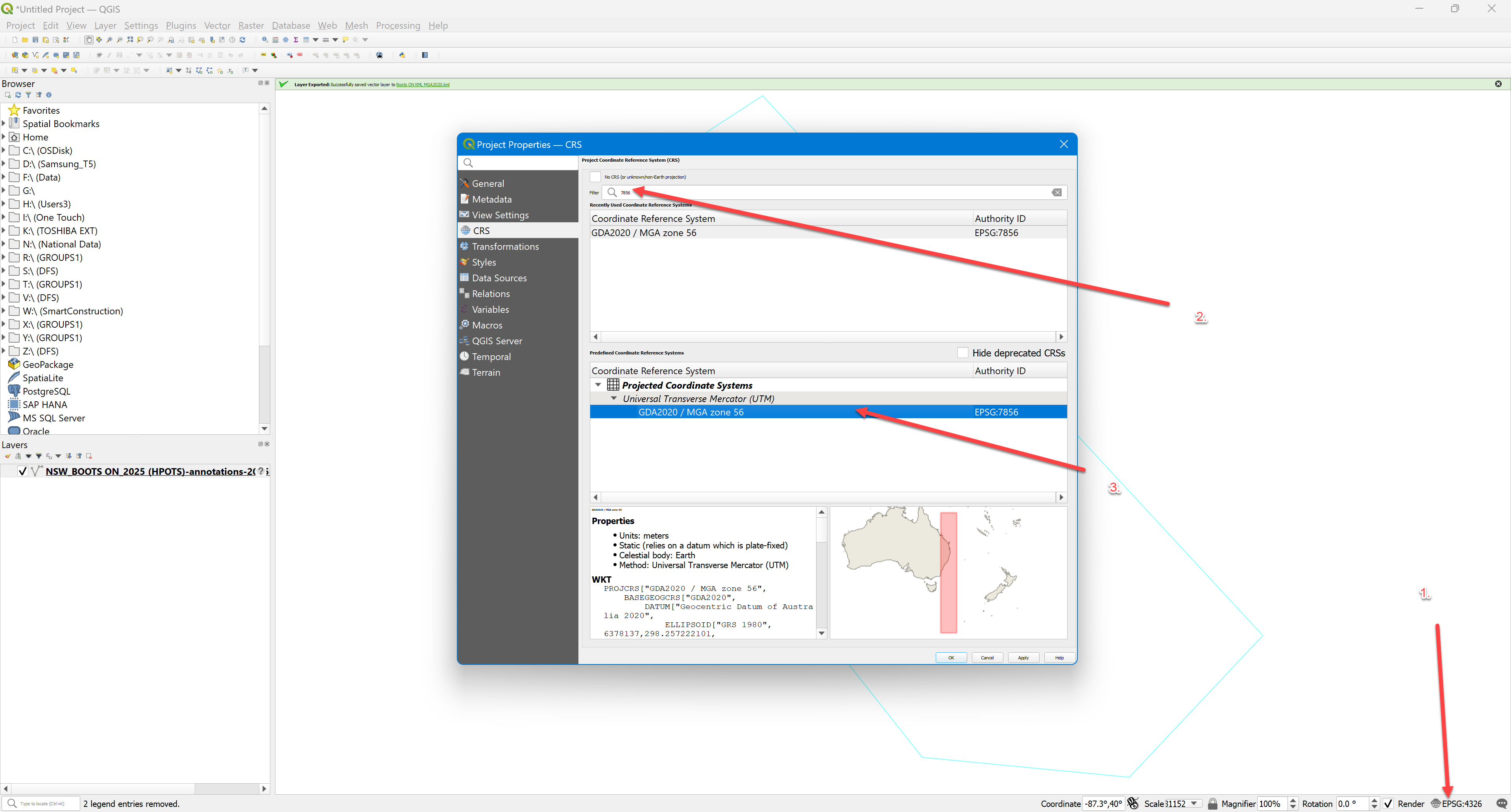Open the Processing menu
The width and height of the screenshot is (1511, 812).
398,25
